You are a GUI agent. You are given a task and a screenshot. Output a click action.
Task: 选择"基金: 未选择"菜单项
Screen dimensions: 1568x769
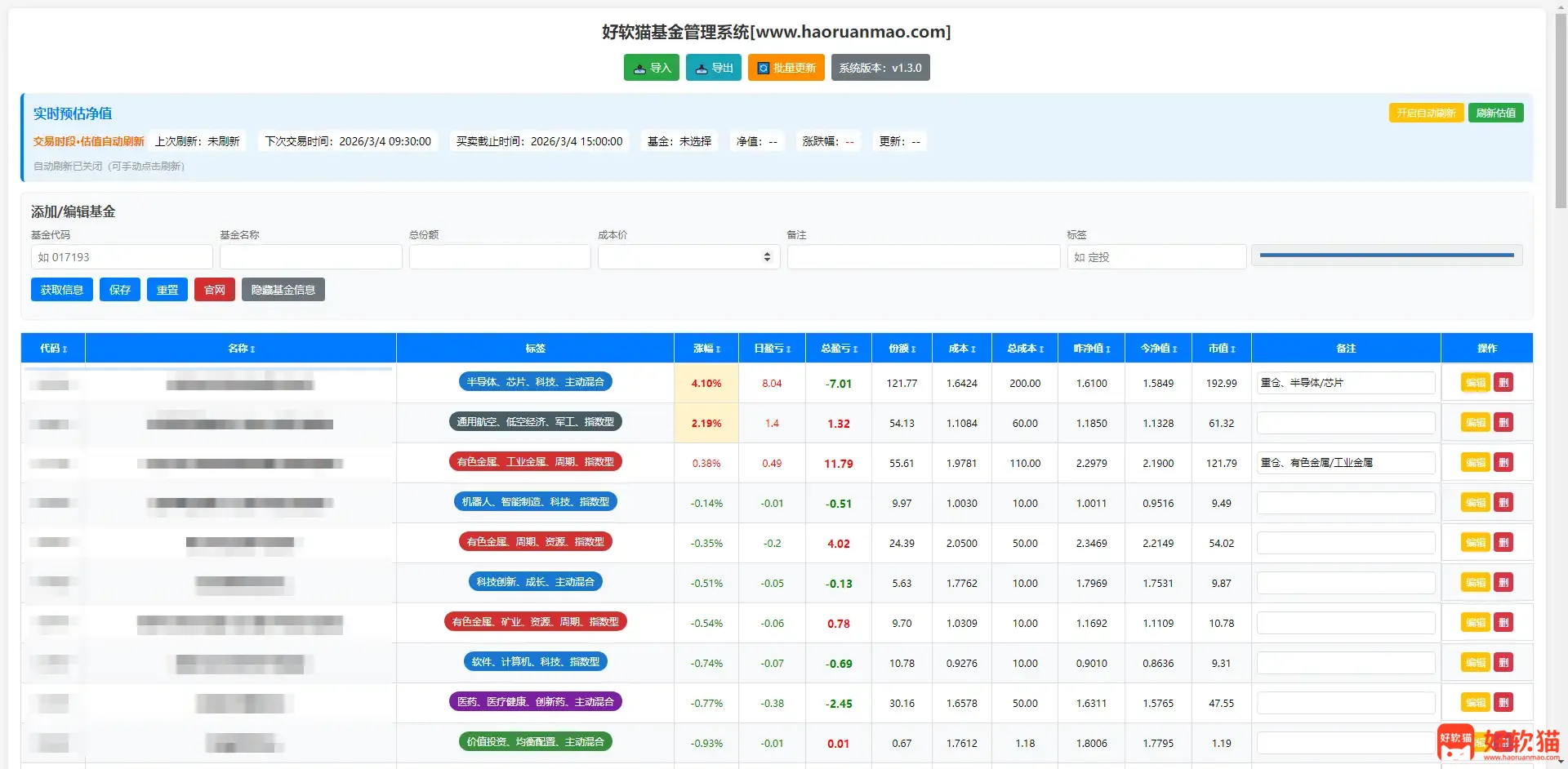(x=679, y=141)
